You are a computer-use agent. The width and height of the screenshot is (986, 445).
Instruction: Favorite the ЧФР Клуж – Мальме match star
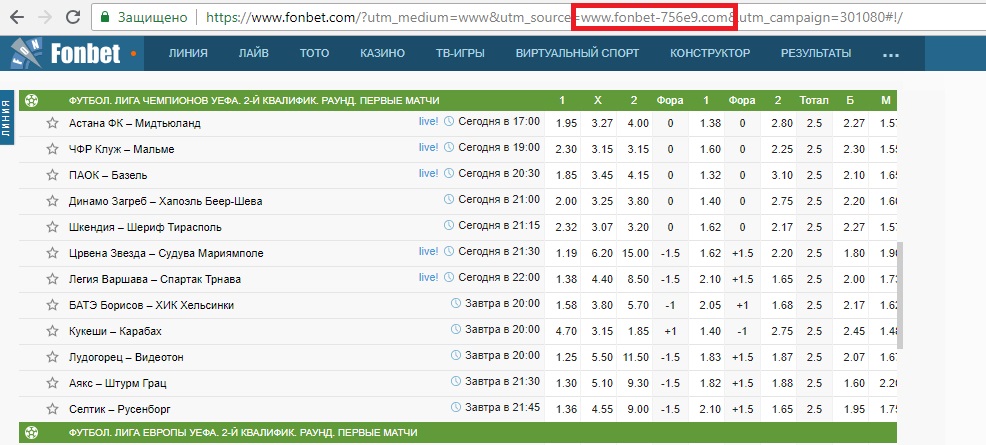click(x=52, y=149)
